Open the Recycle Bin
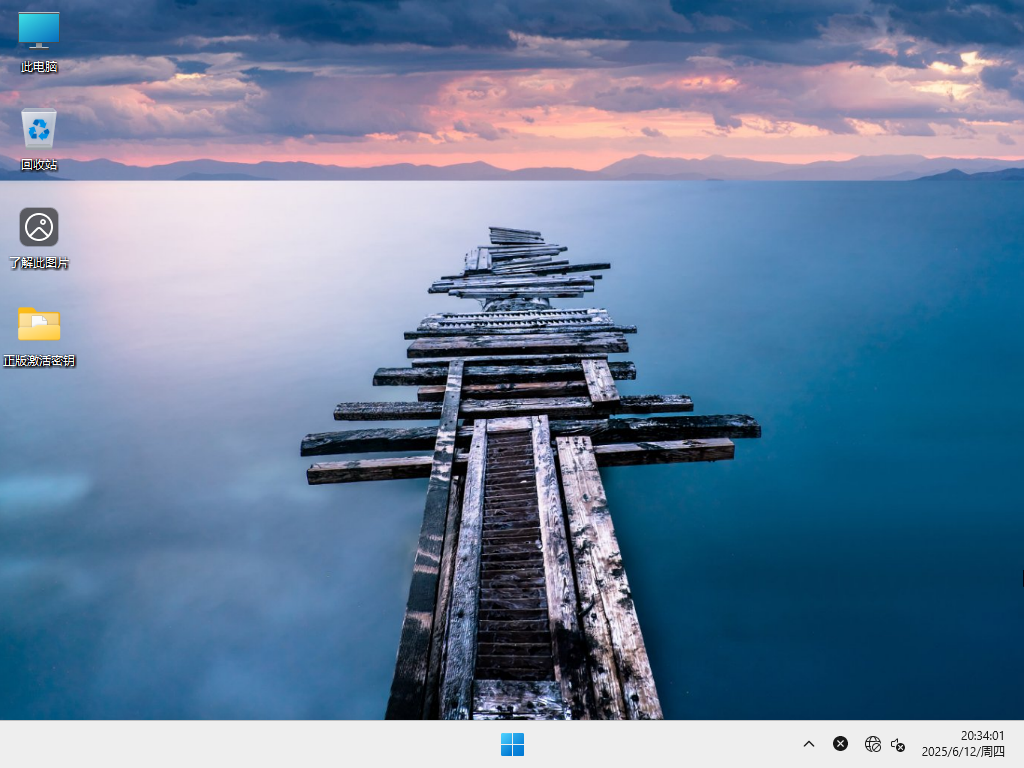The width and height of the screenshot is (1024, 768). 39,128
